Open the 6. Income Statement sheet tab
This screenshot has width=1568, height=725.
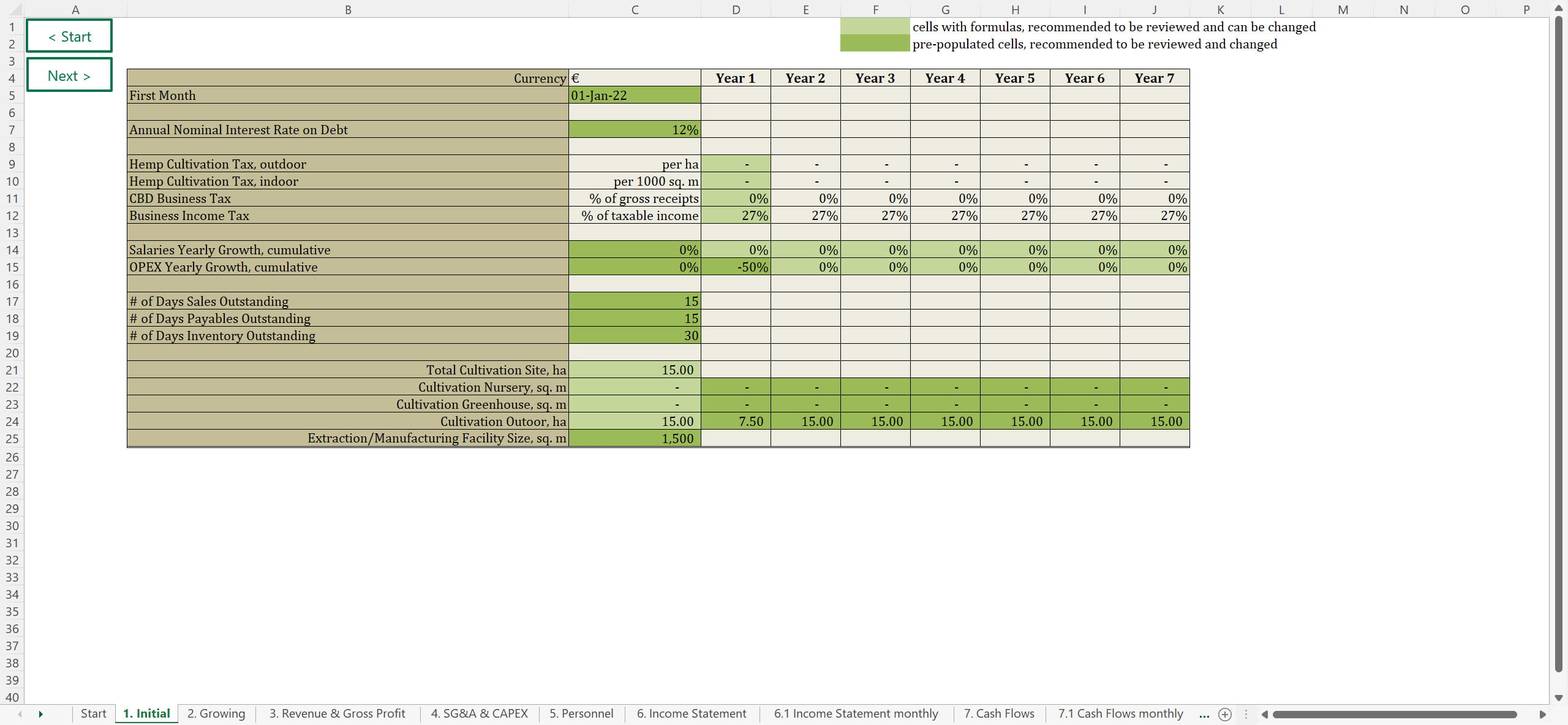point(691,713)
